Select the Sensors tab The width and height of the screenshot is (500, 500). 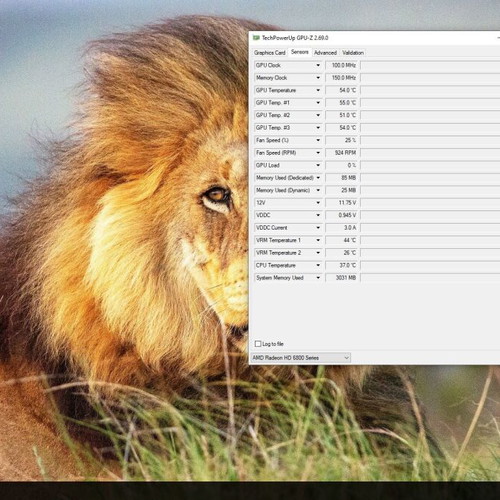(300, 52)
